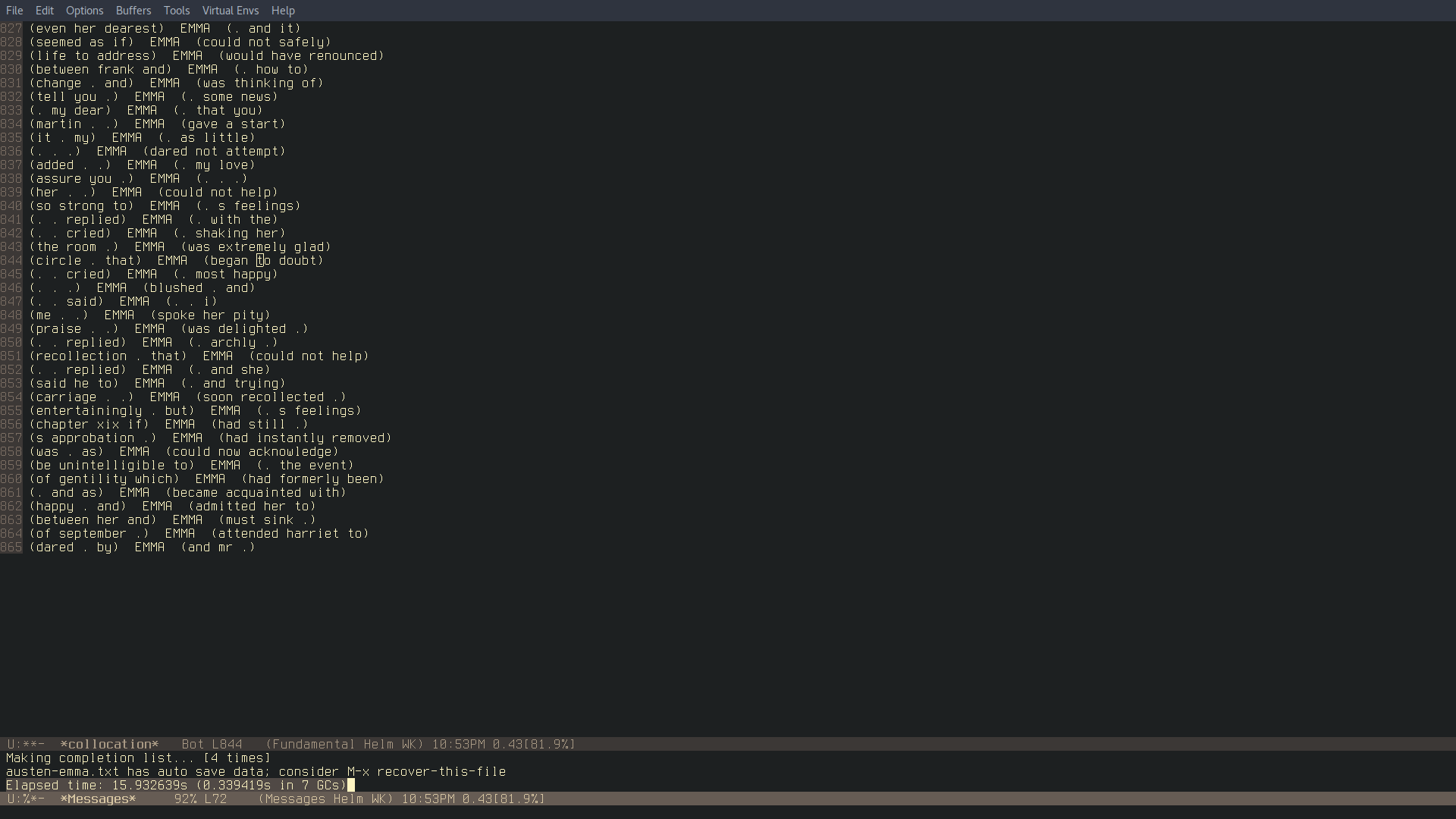The image size is (1456, 819).
Task: Click "recover-this-file" text in messages
Action: click(441, 772)
